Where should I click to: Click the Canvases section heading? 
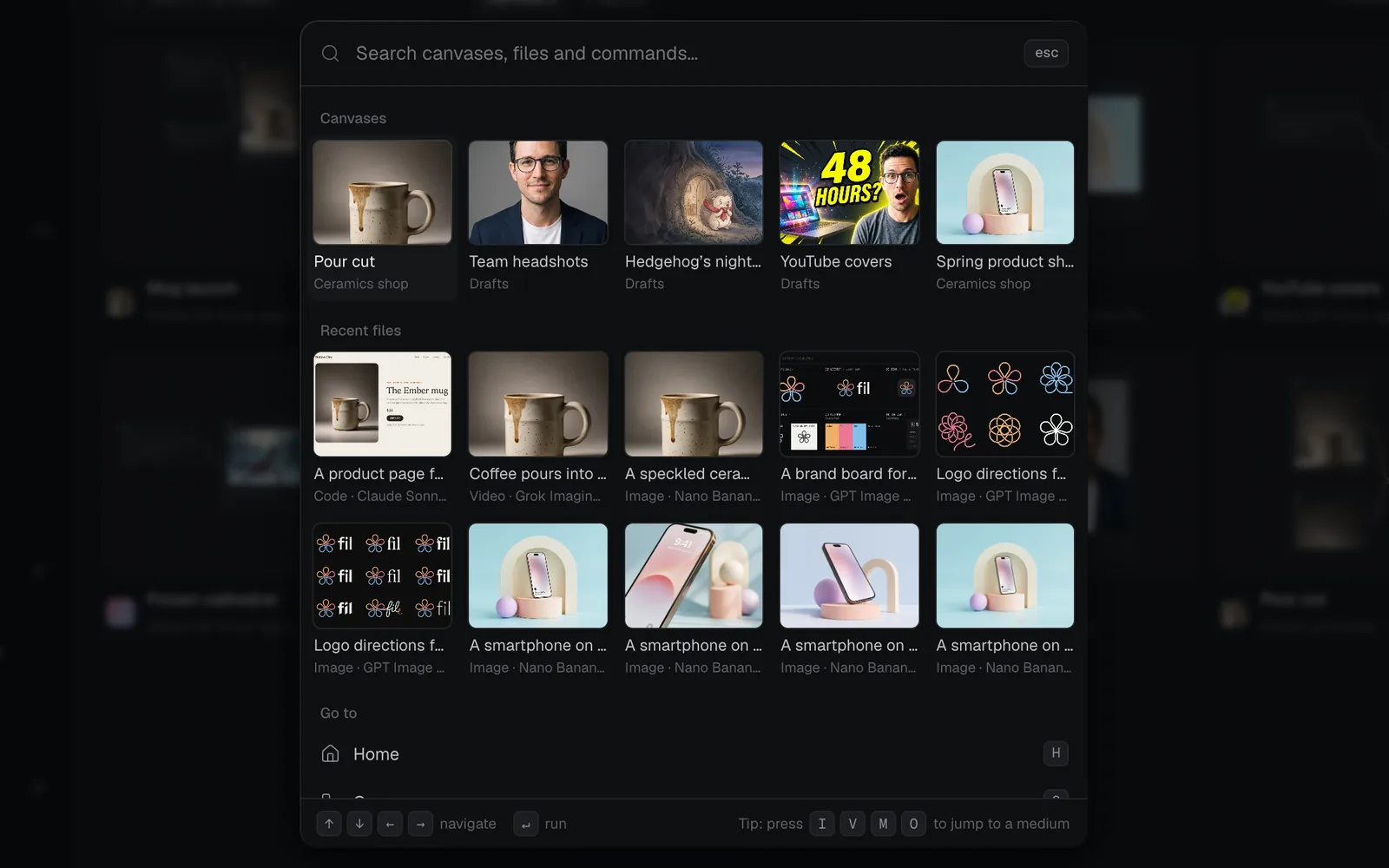(x=352, y=118)
